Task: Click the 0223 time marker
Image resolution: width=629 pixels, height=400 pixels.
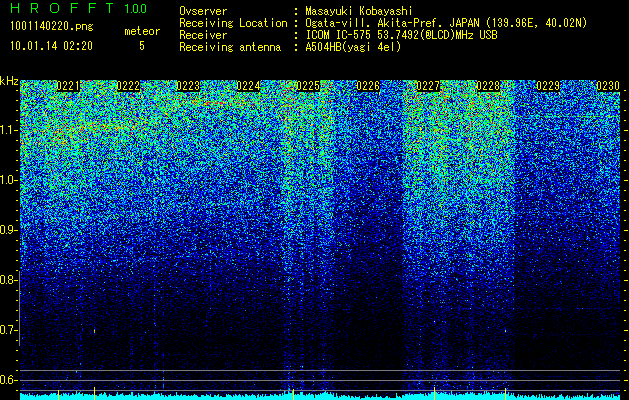Action: click(x=188, y=86)
